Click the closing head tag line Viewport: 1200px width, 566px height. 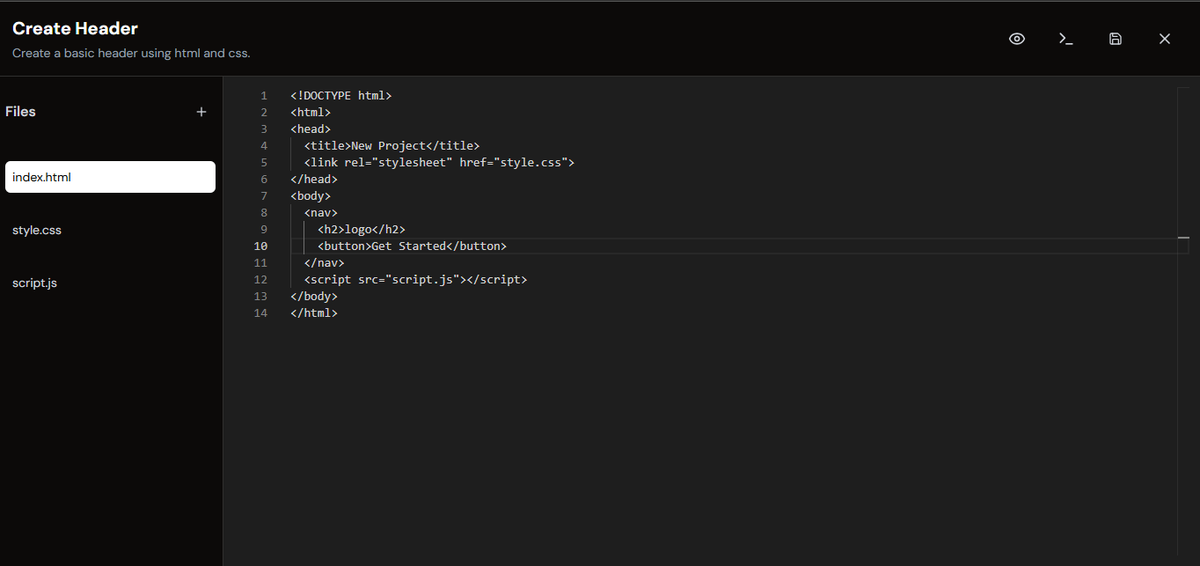tap(314, 179)
